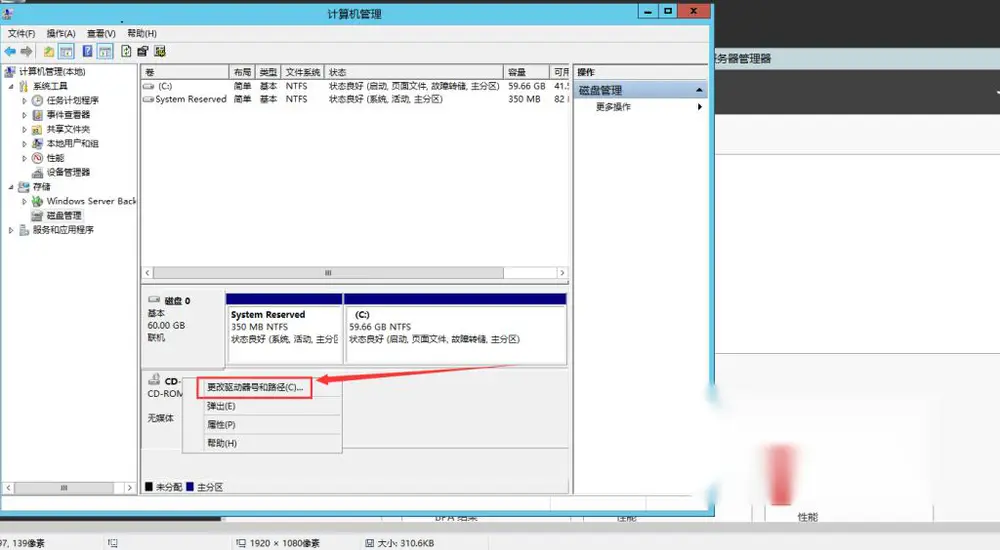Viewport: 1000px width, 550px height.
Task: Select the 本地用户和组 icon in tree
Action: click(38, 144)
